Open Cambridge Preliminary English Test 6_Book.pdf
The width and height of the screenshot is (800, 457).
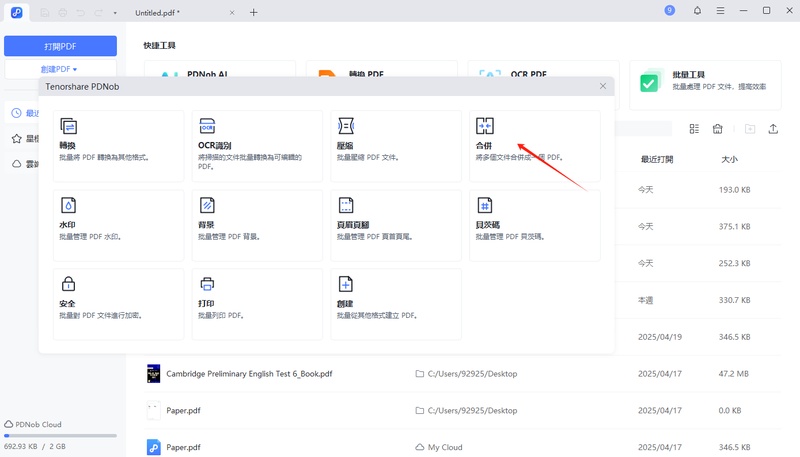tap(249, 373)
